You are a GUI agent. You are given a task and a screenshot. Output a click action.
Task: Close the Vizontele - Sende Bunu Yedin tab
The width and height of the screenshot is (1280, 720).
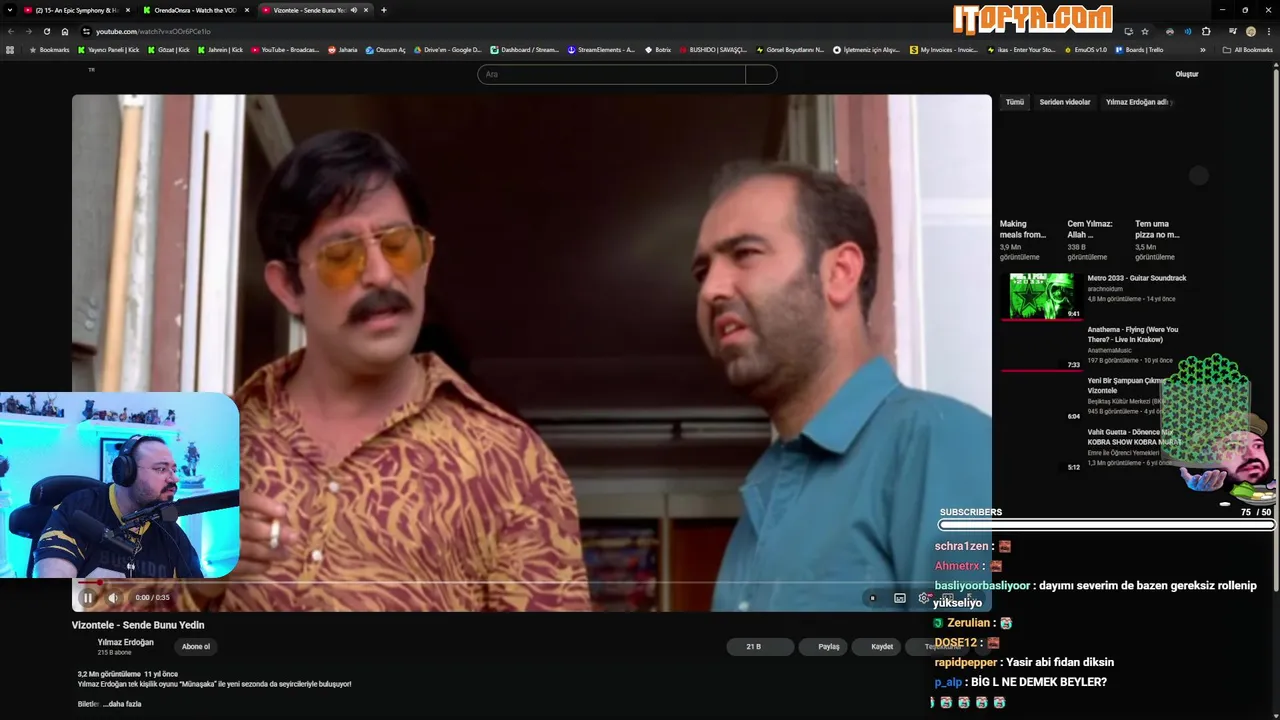[366, 10]
